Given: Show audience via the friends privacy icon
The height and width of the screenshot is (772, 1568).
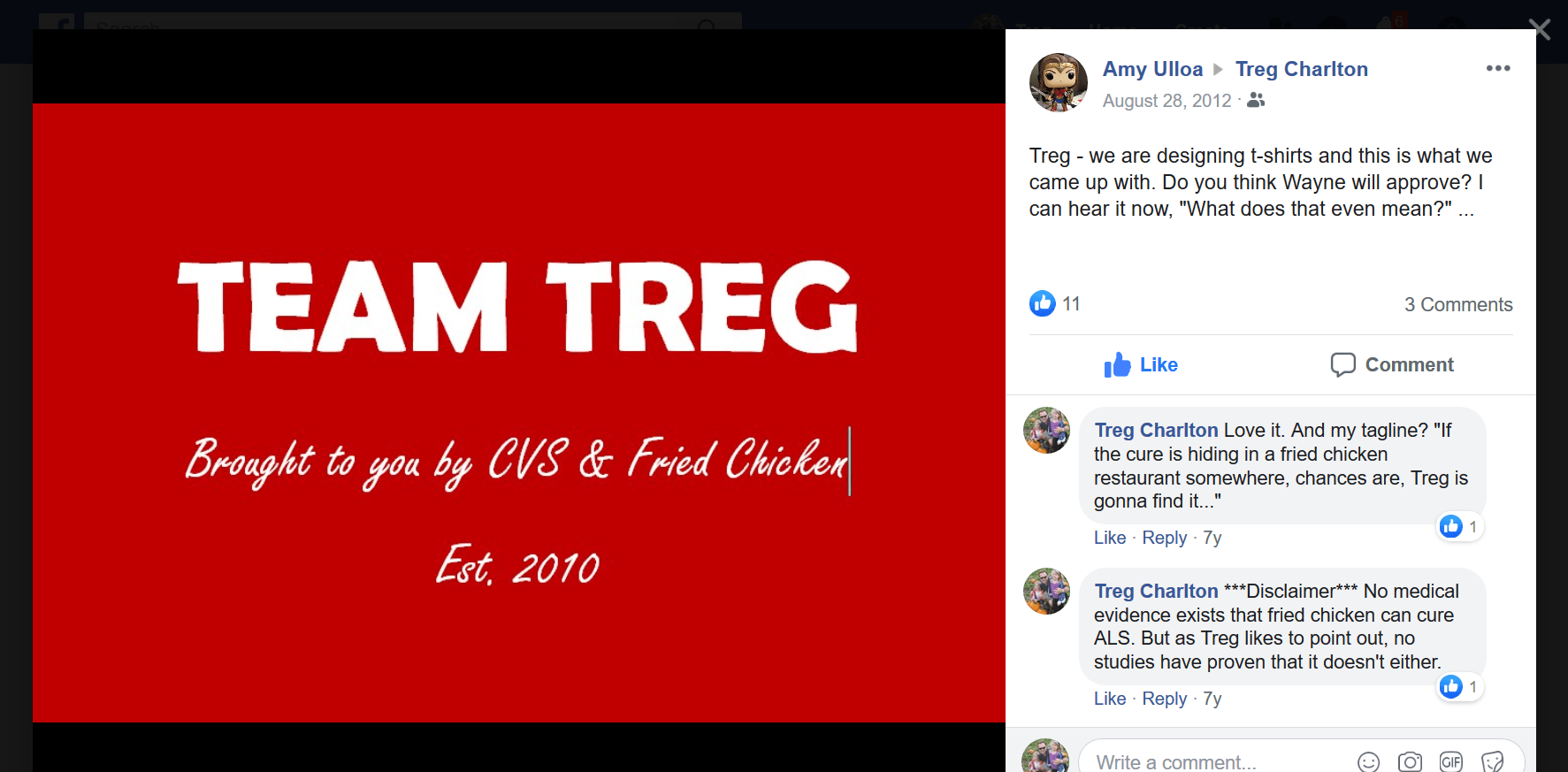Looking at the screenshot, I should (x=1256, y=100).
